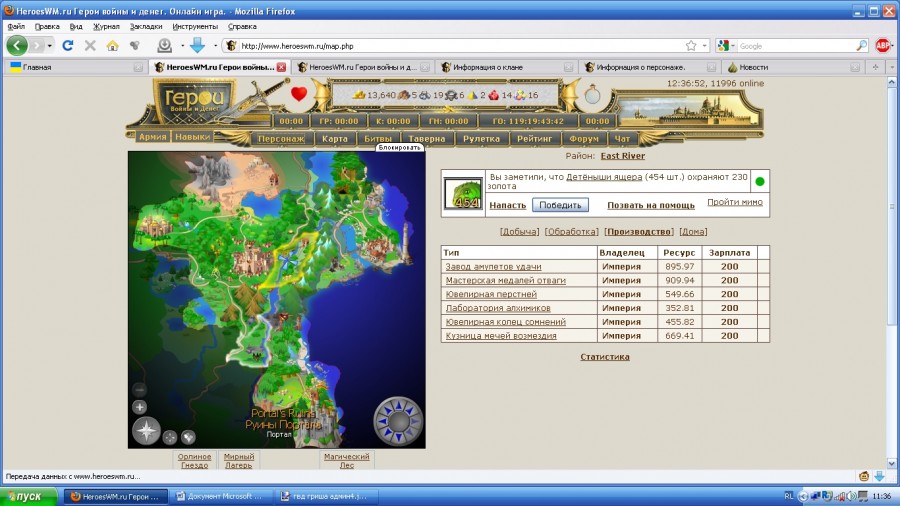The image size is (900, 506).
Task: Click the green status dot beside monster notice
Action: click(760, 181)
